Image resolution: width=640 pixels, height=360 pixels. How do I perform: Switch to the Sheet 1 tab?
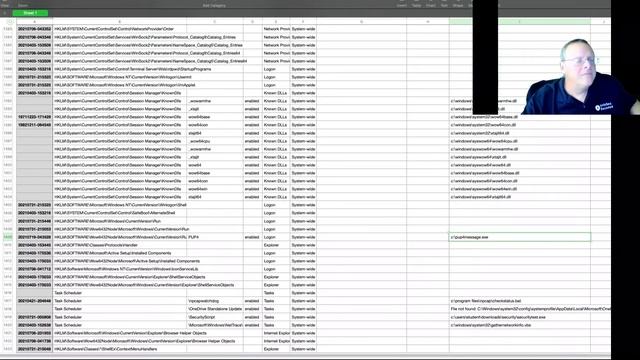pos(30,13)
